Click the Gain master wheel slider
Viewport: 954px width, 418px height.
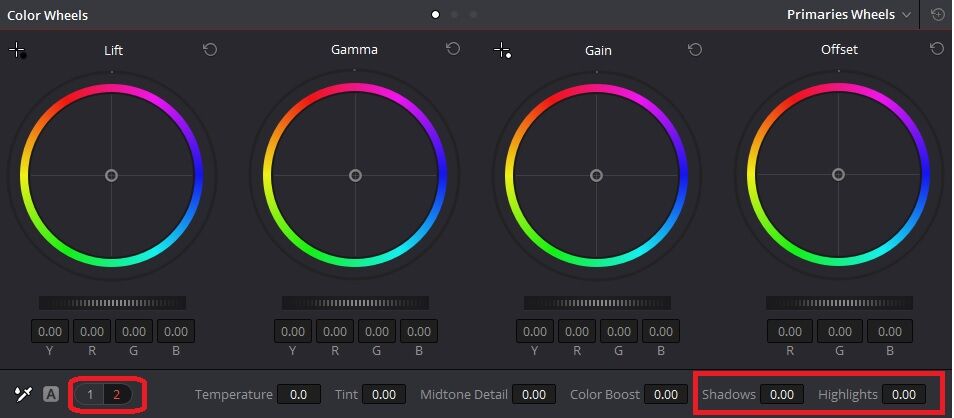click(597, 302)
